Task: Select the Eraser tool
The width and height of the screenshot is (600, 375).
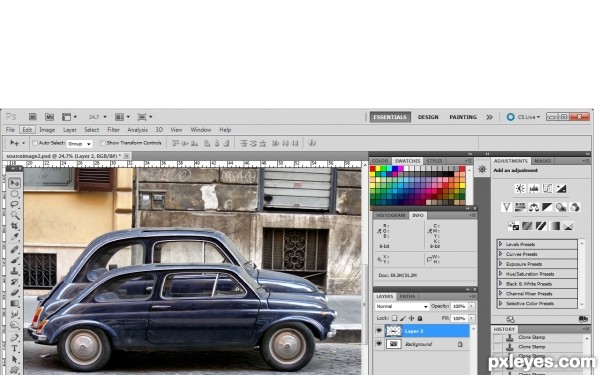Action: (x=15, y=292)
